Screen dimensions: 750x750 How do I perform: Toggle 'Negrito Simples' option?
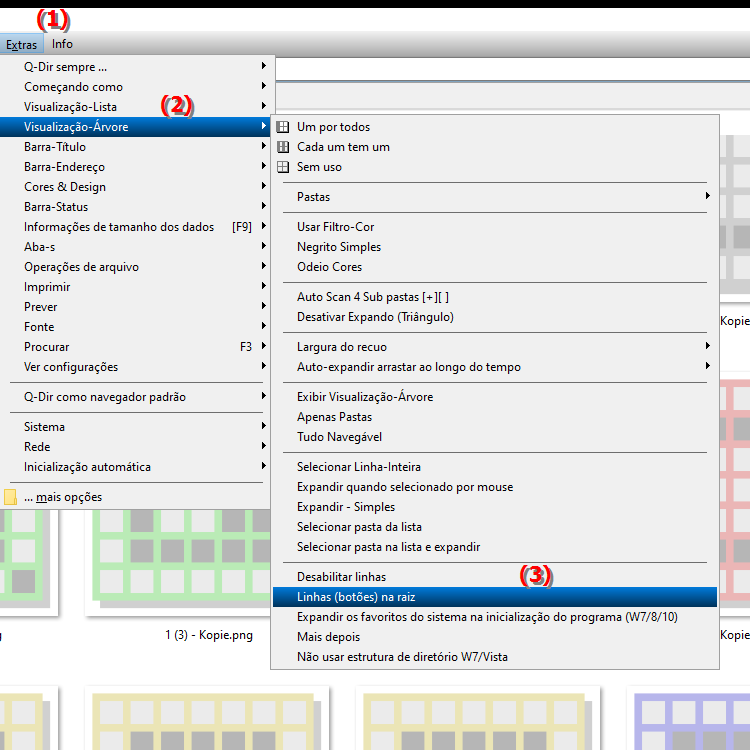click(495, 247)
